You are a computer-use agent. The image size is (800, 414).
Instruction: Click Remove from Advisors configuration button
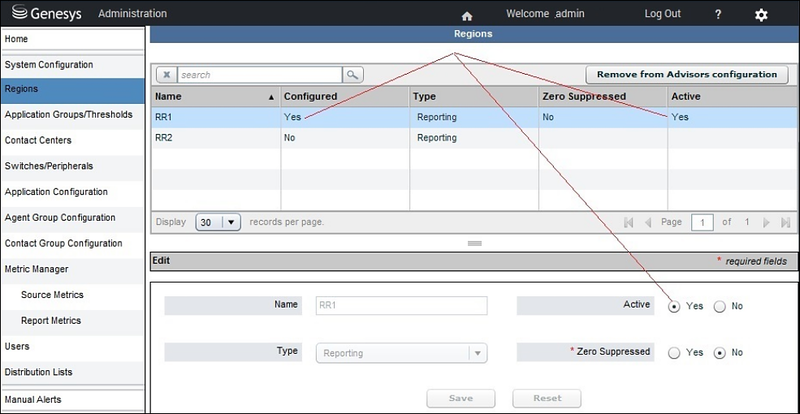click(687, 75)
